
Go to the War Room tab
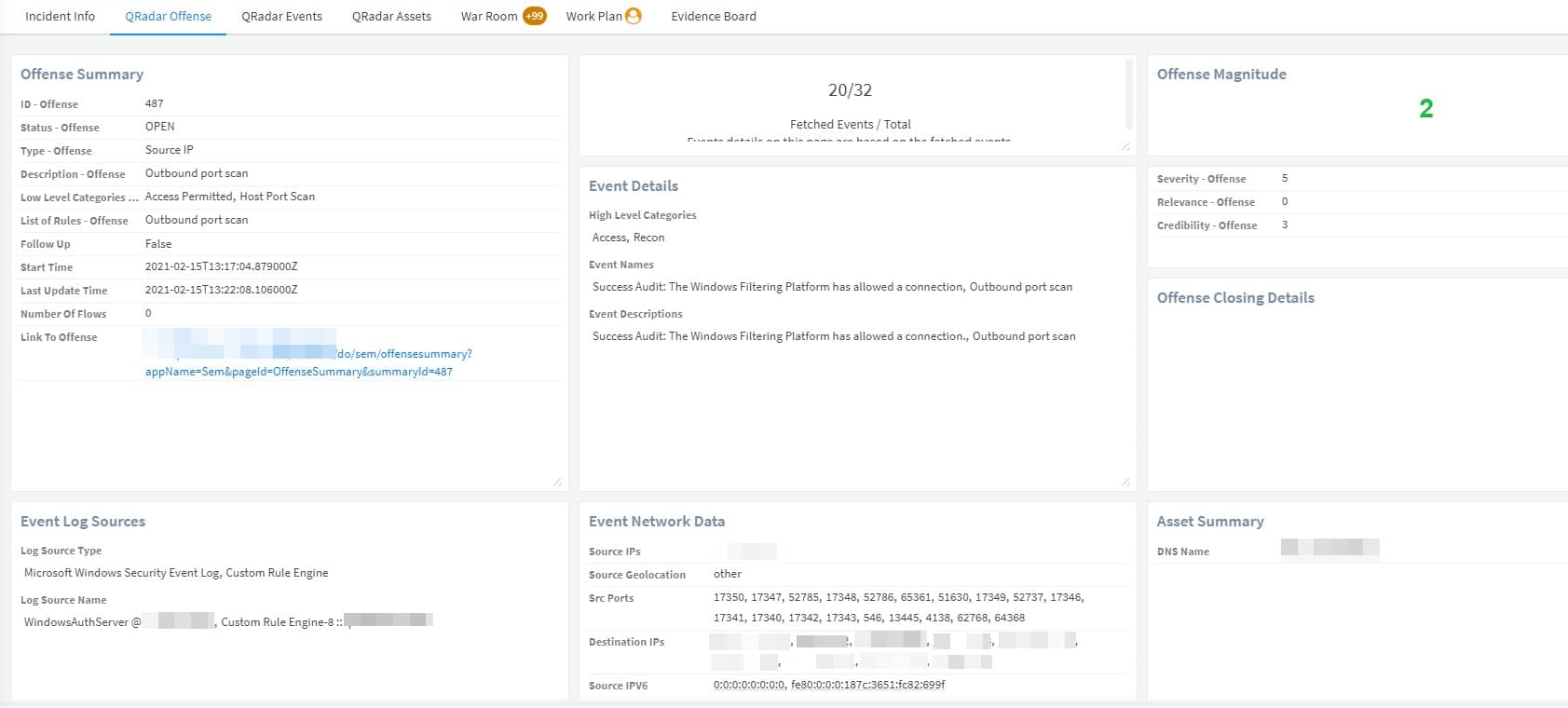[x=489, y=16]
